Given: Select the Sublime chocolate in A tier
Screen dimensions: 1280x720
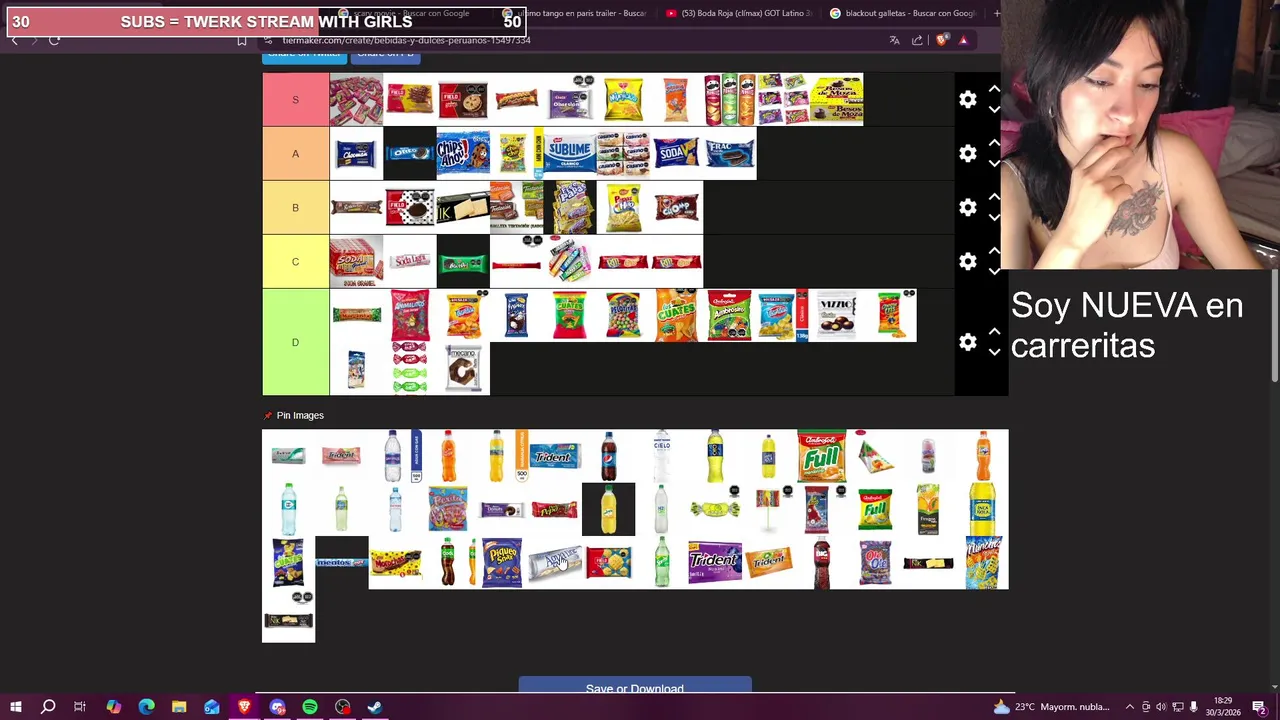Looking at the screenshot, I should [570, 153].
